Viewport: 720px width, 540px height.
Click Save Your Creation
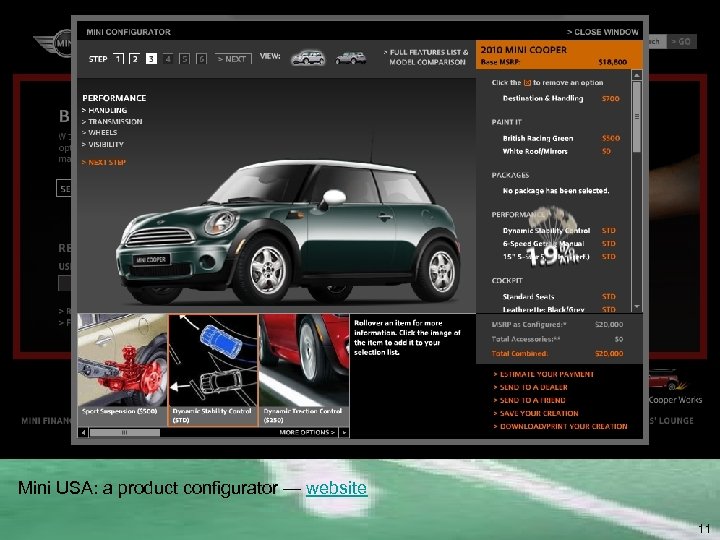536,413
